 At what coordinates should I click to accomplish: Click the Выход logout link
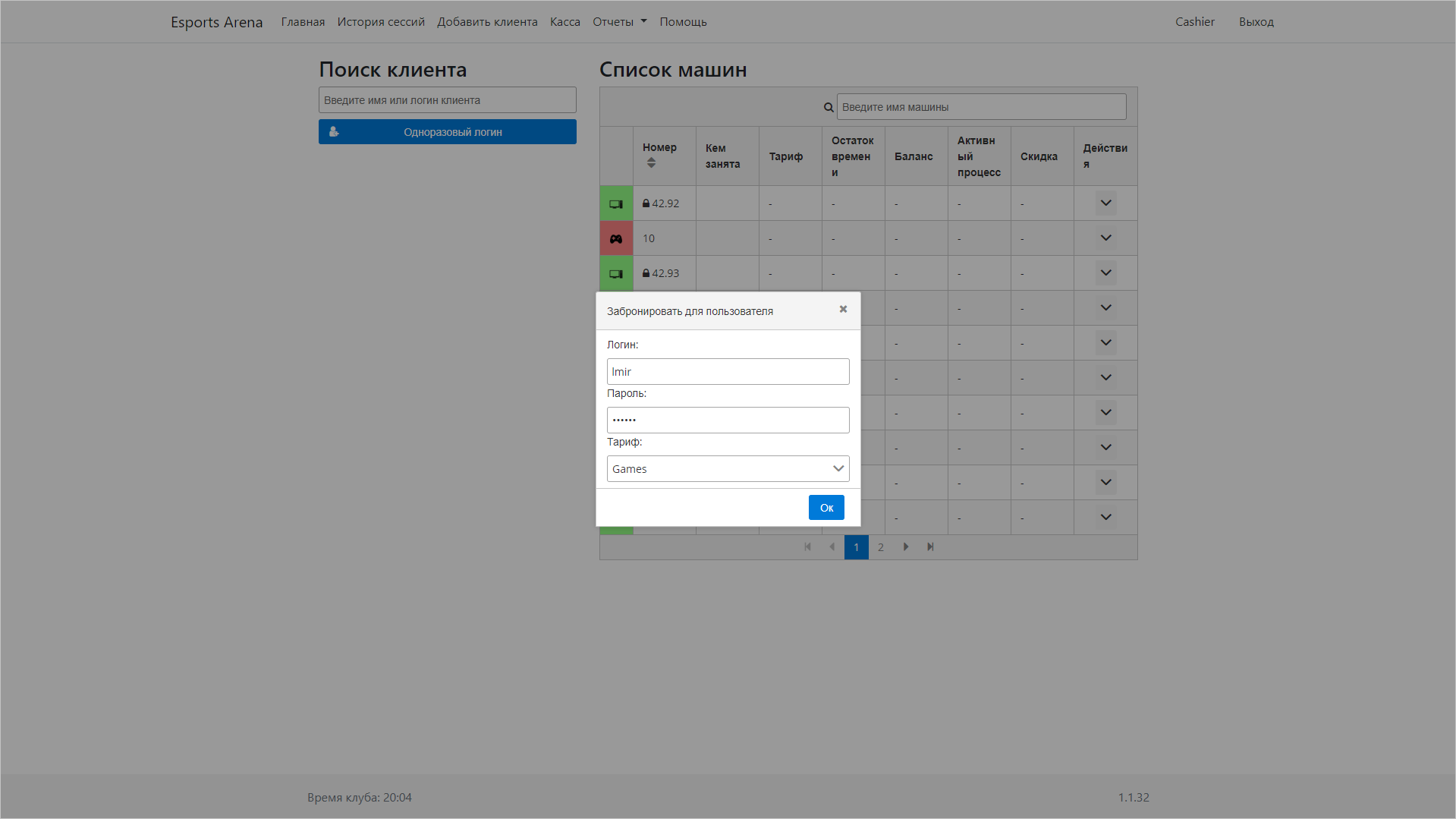(x=1256, y=22)
